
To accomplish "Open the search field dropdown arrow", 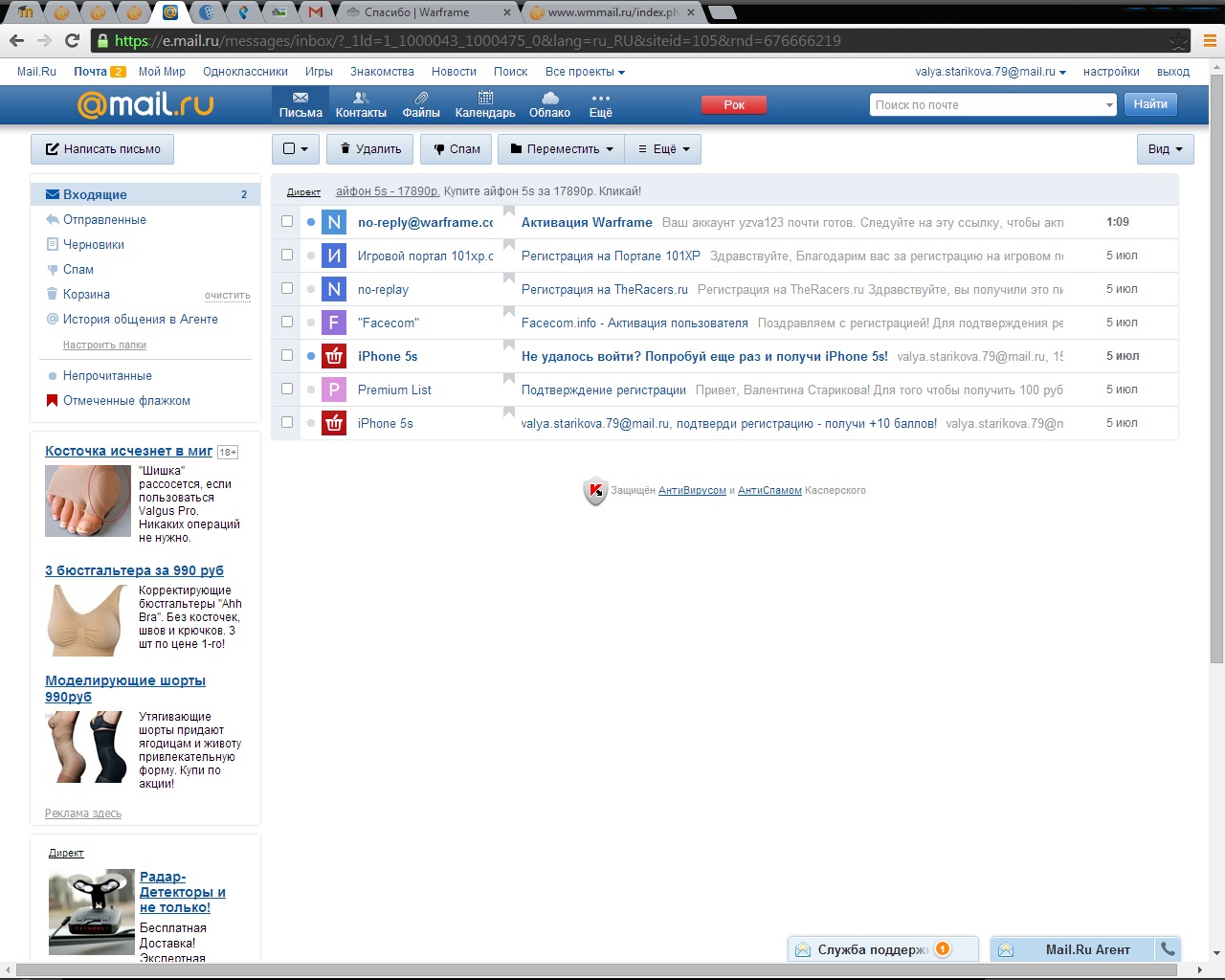I will point(1108,105).
